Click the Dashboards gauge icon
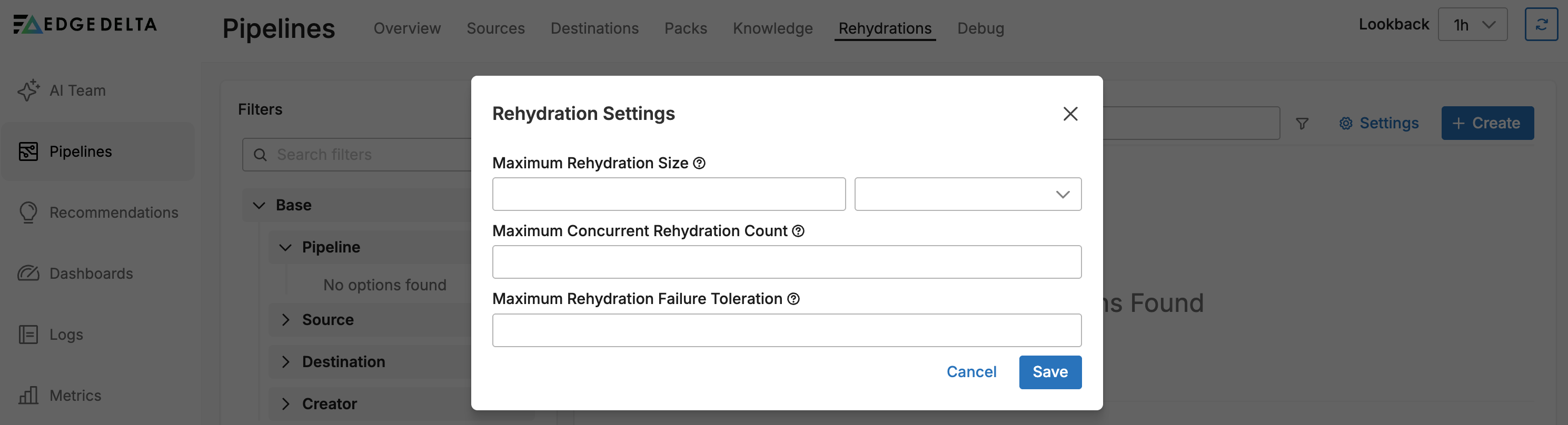This screenshot has height=425, width=1568. coord(28,274)
